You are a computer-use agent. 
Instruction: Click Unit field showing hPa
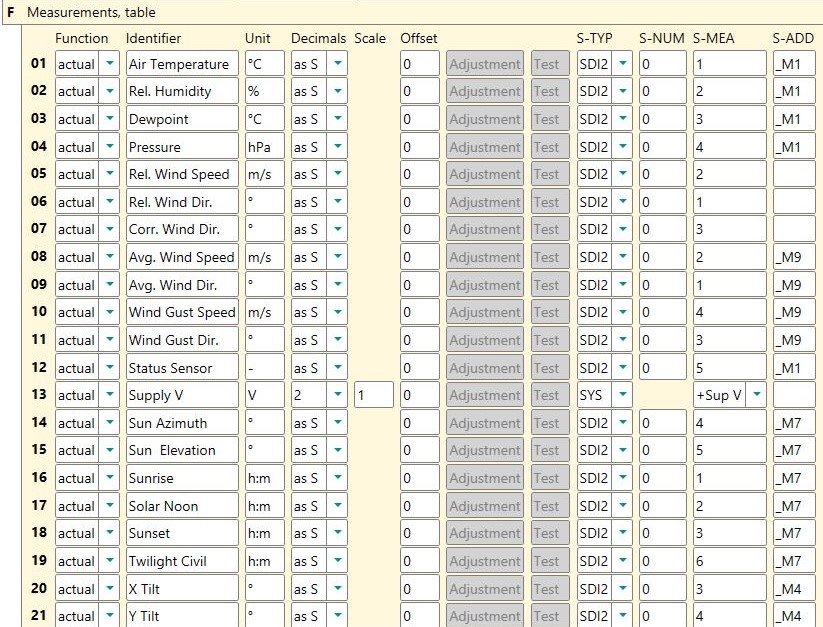264,147
